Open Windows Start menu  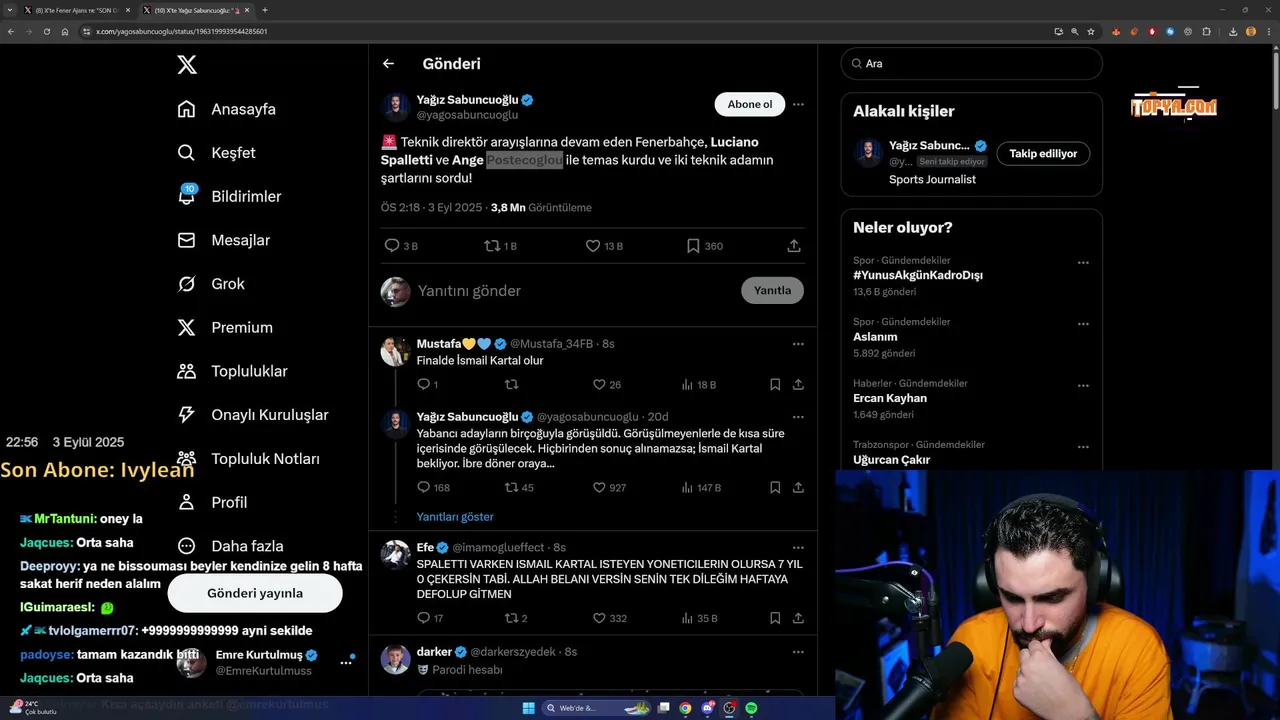click(x=529, y=708)
